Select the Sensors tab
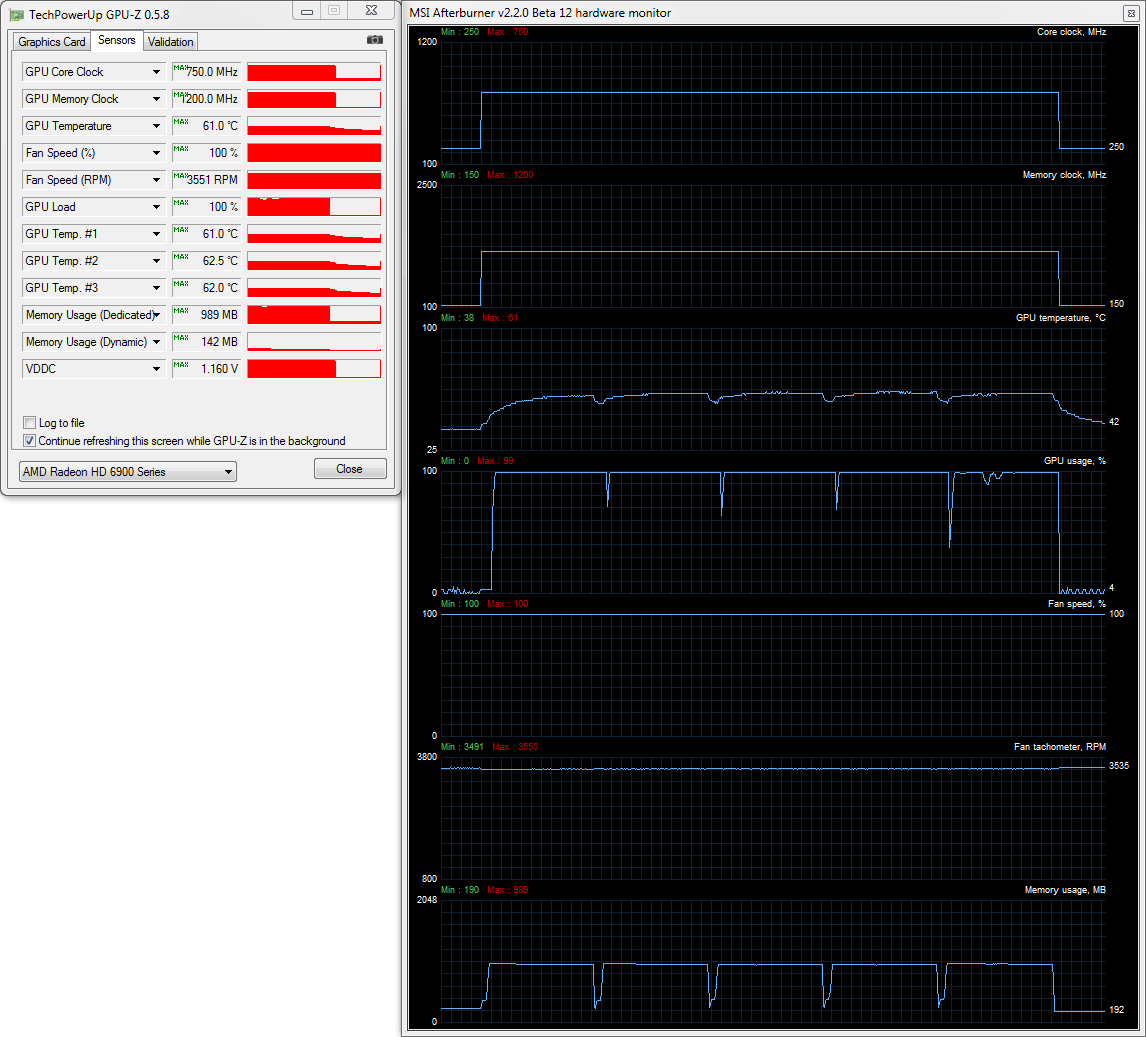1146x1037 pixels. click(117, 40)
